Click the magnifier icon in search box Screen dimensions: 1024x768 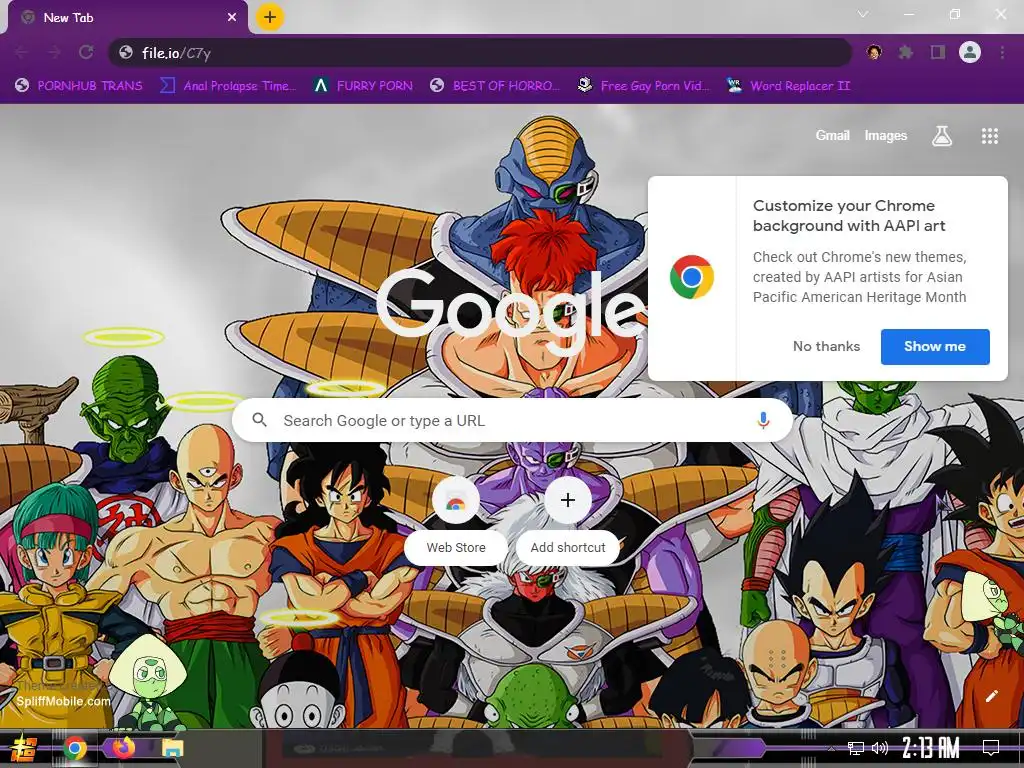click(259, 420)
